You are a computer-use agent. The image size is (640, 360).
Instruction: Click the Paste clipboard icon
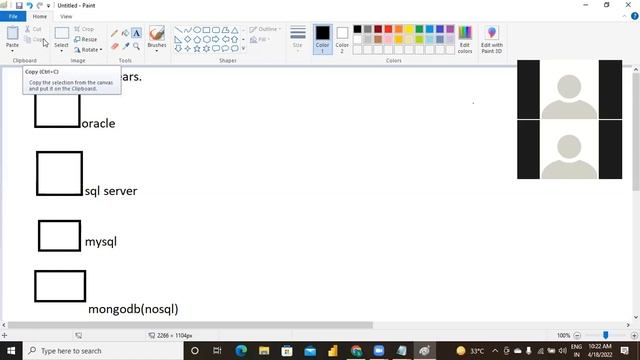point(12,33)
